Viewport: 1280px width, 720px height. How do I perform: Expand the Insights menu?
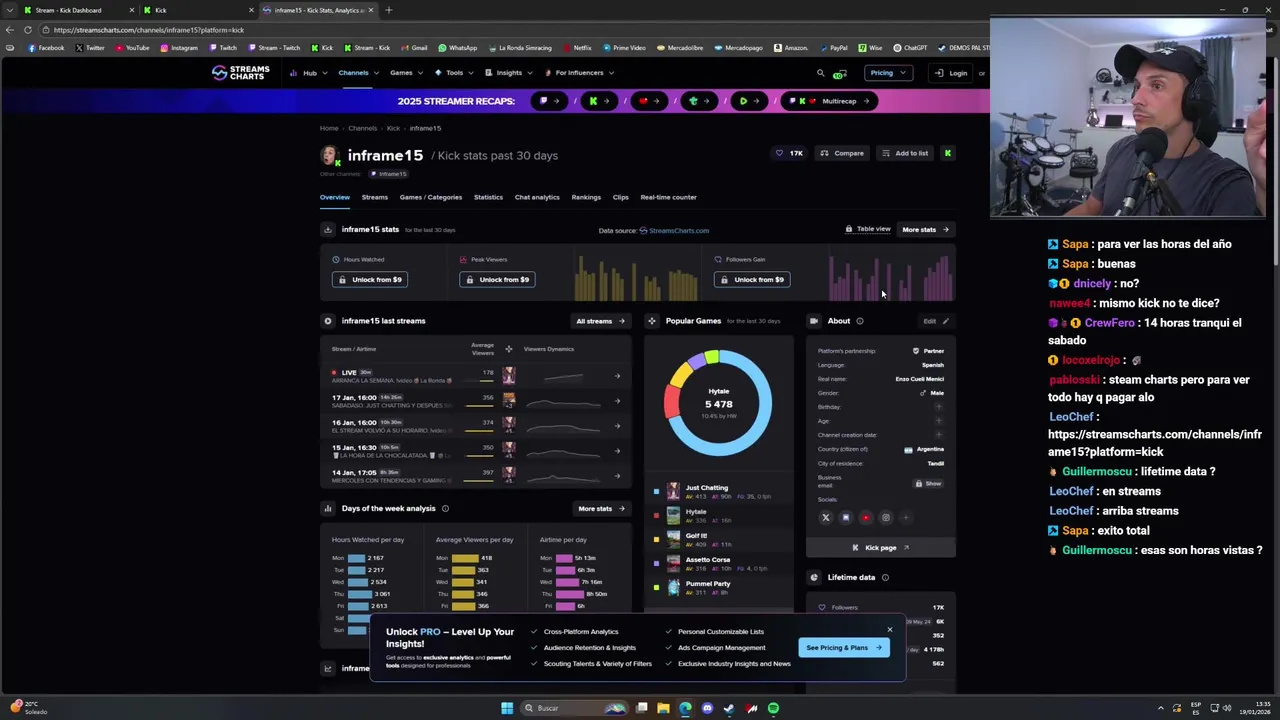(x=507, y=73)
